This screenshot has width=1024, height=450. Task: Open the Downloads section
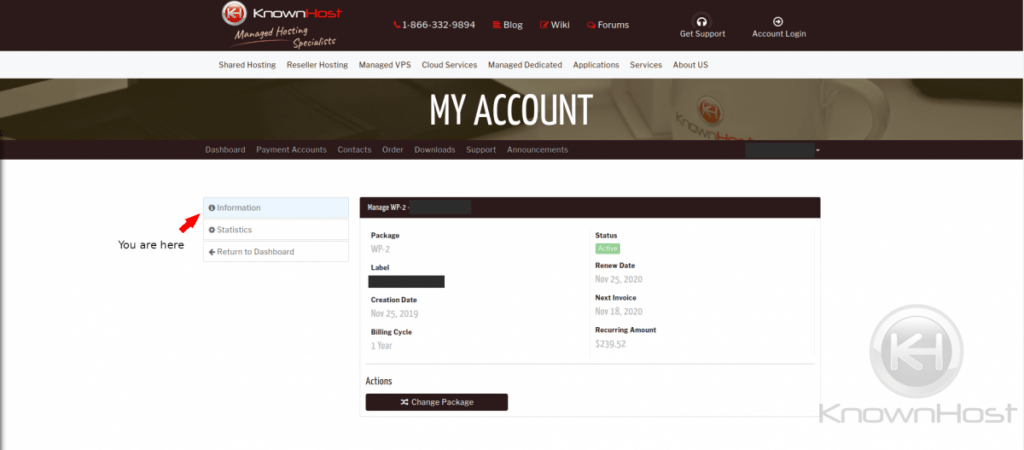[434, 150]
